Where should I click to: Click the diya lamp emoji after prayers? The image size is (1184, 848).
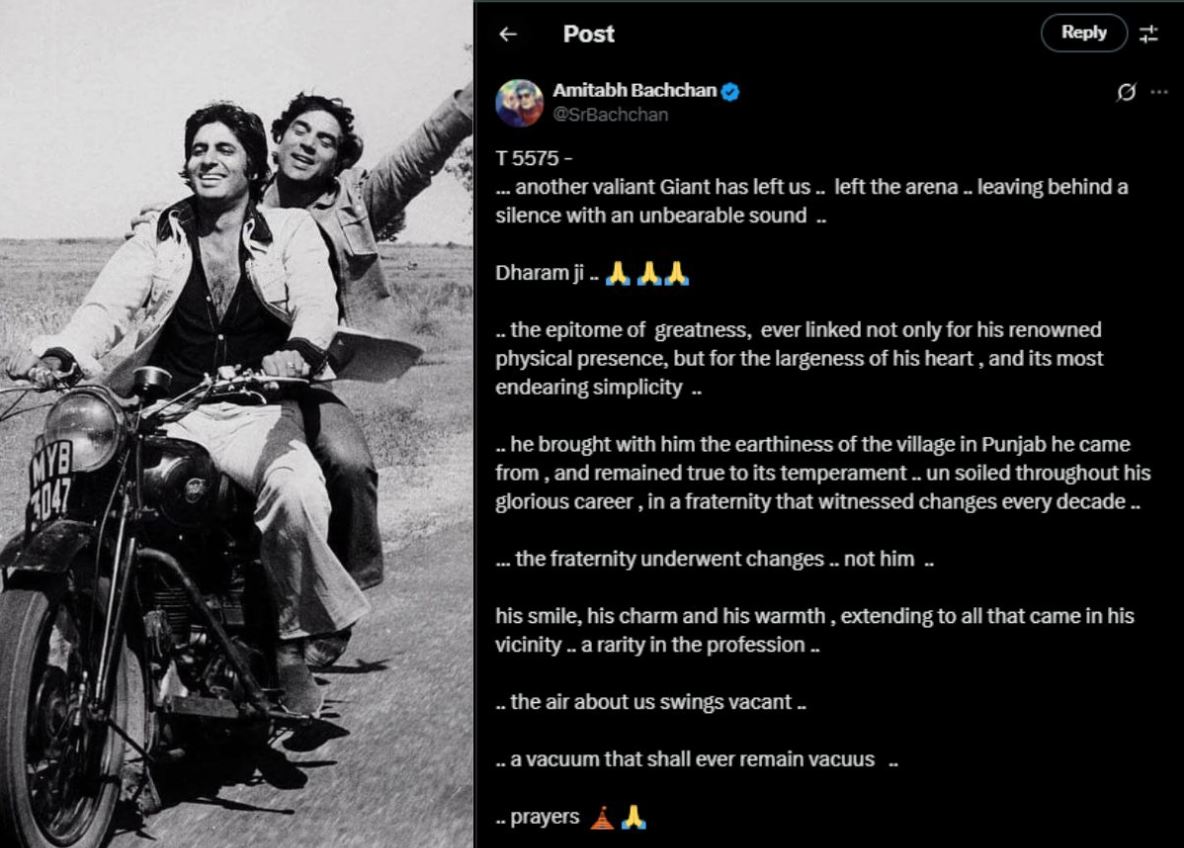tap(600, 818)
